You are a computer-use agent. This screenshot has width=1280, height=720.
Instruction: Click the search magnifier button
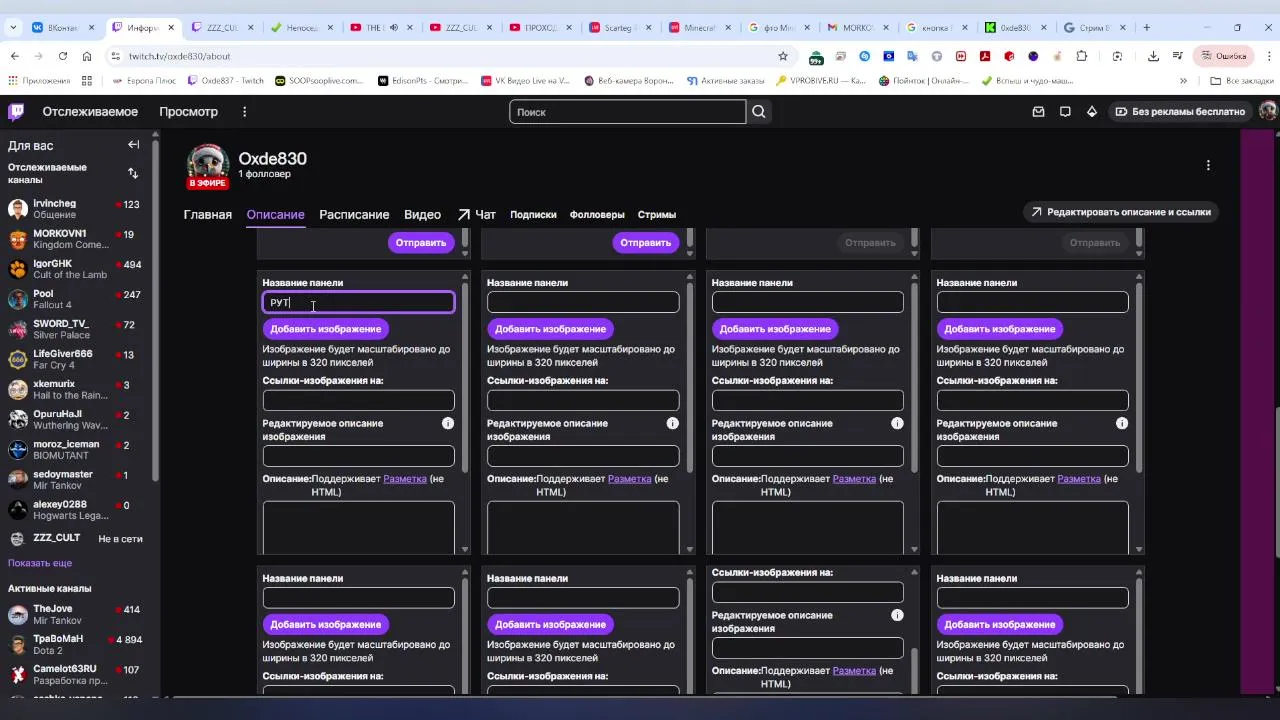point(759,112)
